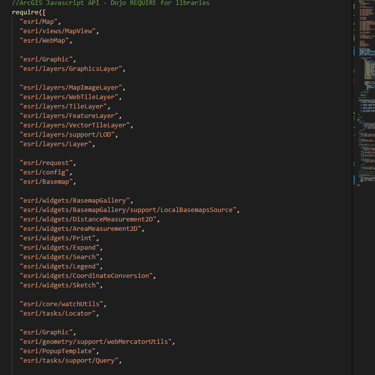Click "esri/widgets/Search" string
The height and width of the screenshot is (375, 375).
click(60, 257)
